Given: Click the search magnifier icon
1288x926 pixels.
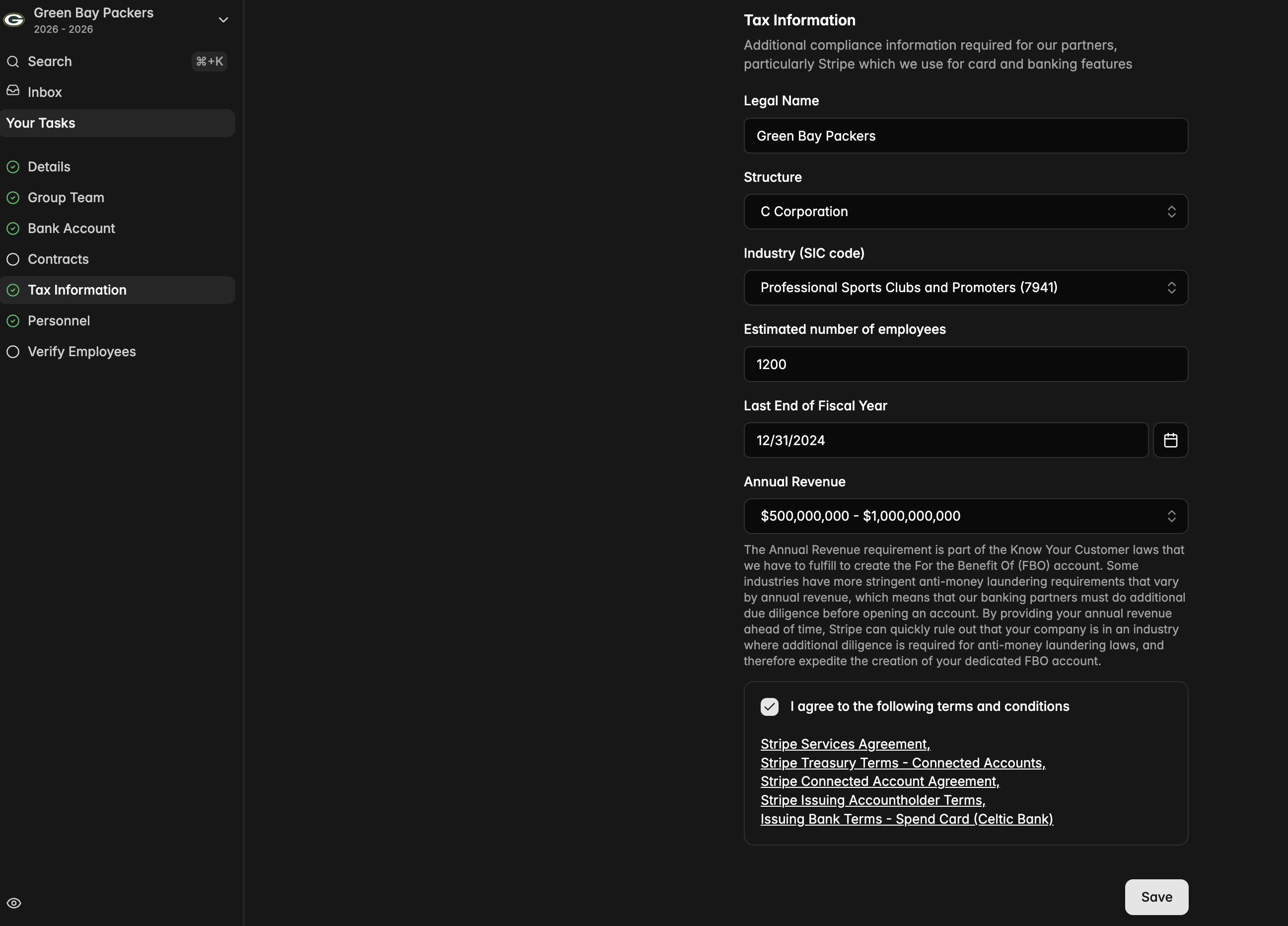Looking at the screenshot, I should [13, 62].
